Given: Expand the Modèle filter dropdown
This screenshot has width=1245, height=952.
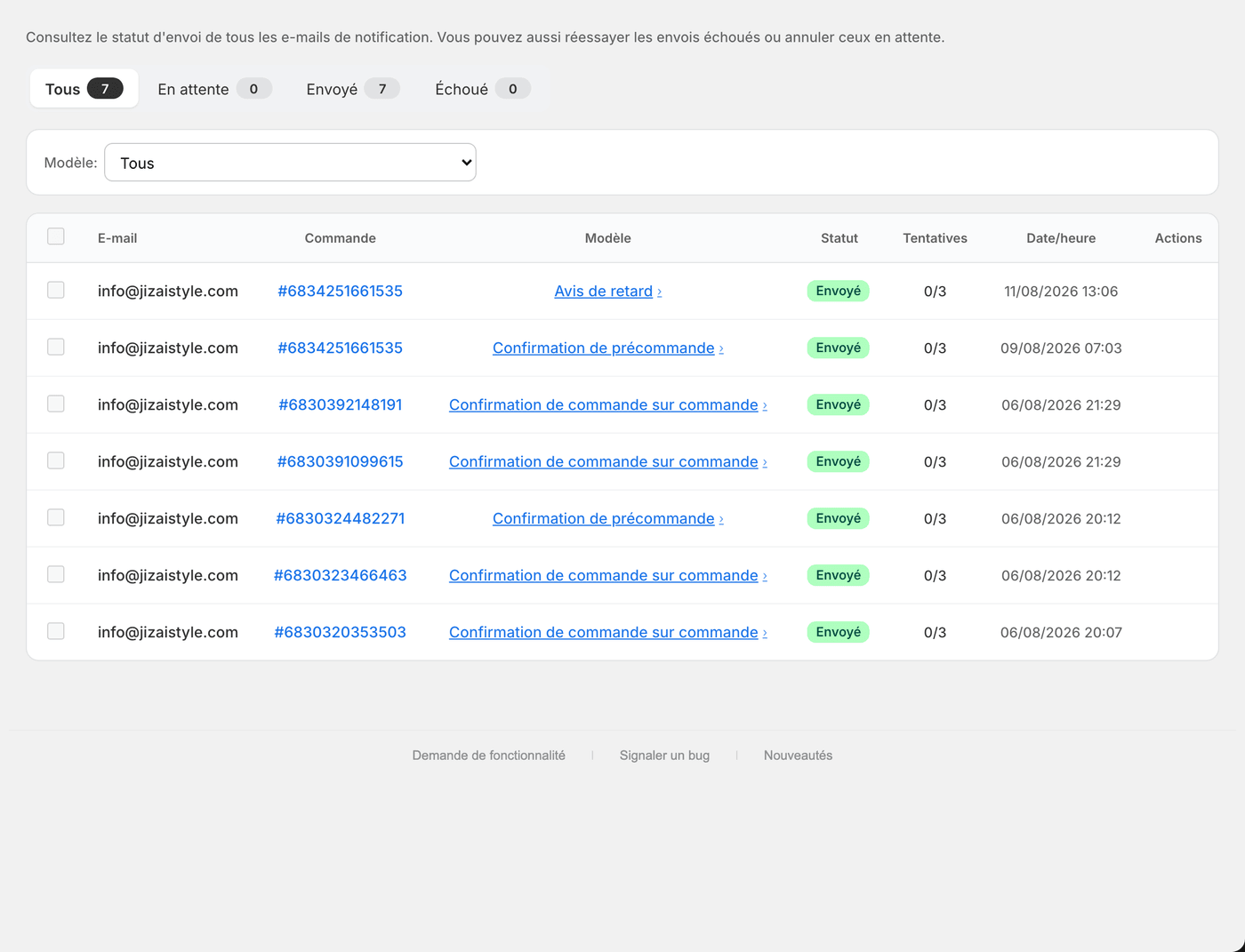Looking at the screenshot, I should (x=290, y=163).
